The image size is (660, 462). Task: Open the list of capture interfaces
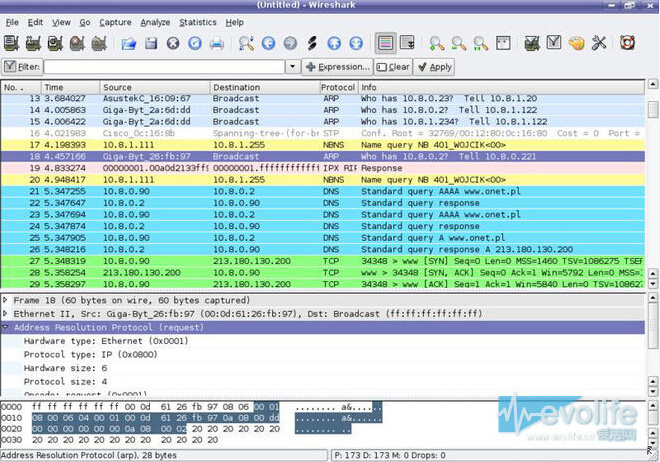[x=11, y=43]
